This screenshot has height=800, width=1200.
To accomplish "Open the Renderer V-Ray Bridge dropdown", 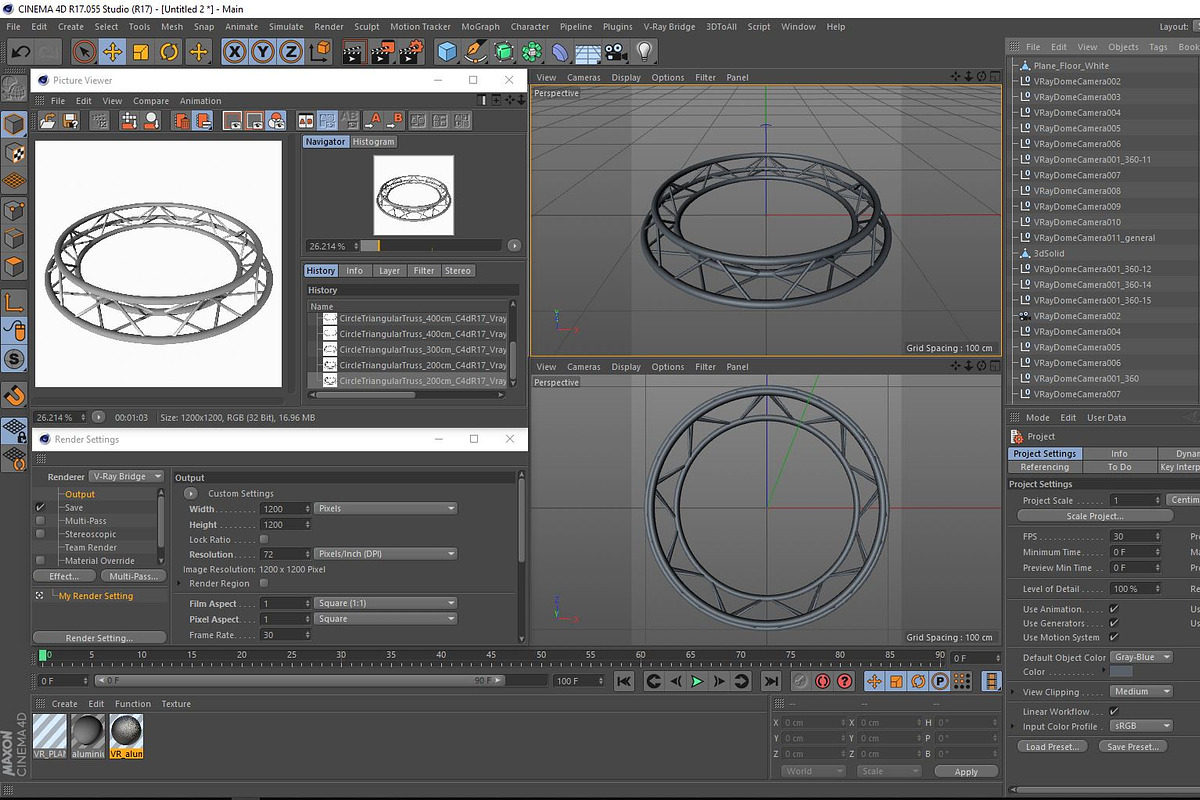I will (x=126, y=477).
